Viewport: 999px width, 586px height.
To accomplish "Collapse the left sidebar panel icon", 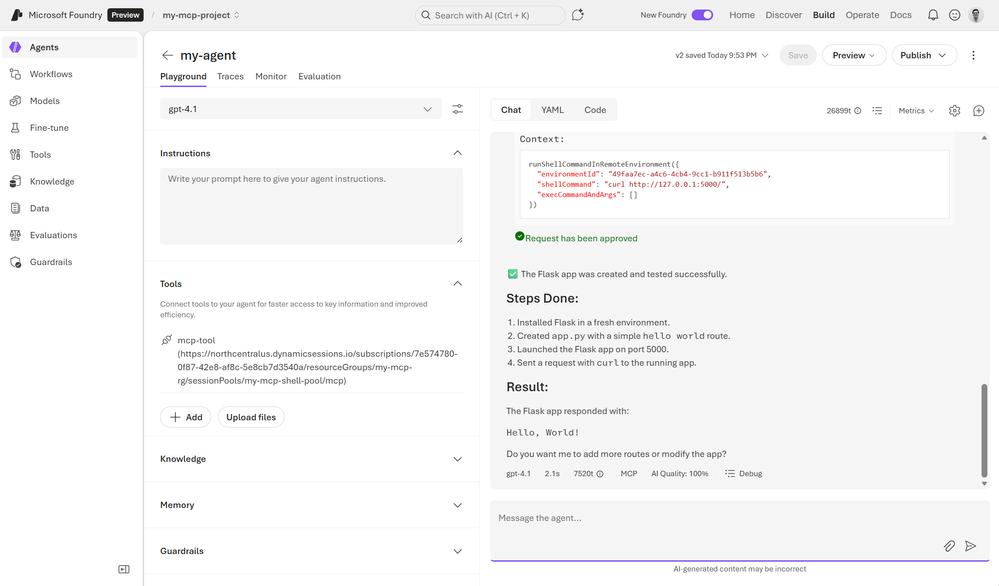I will (124, 569).
